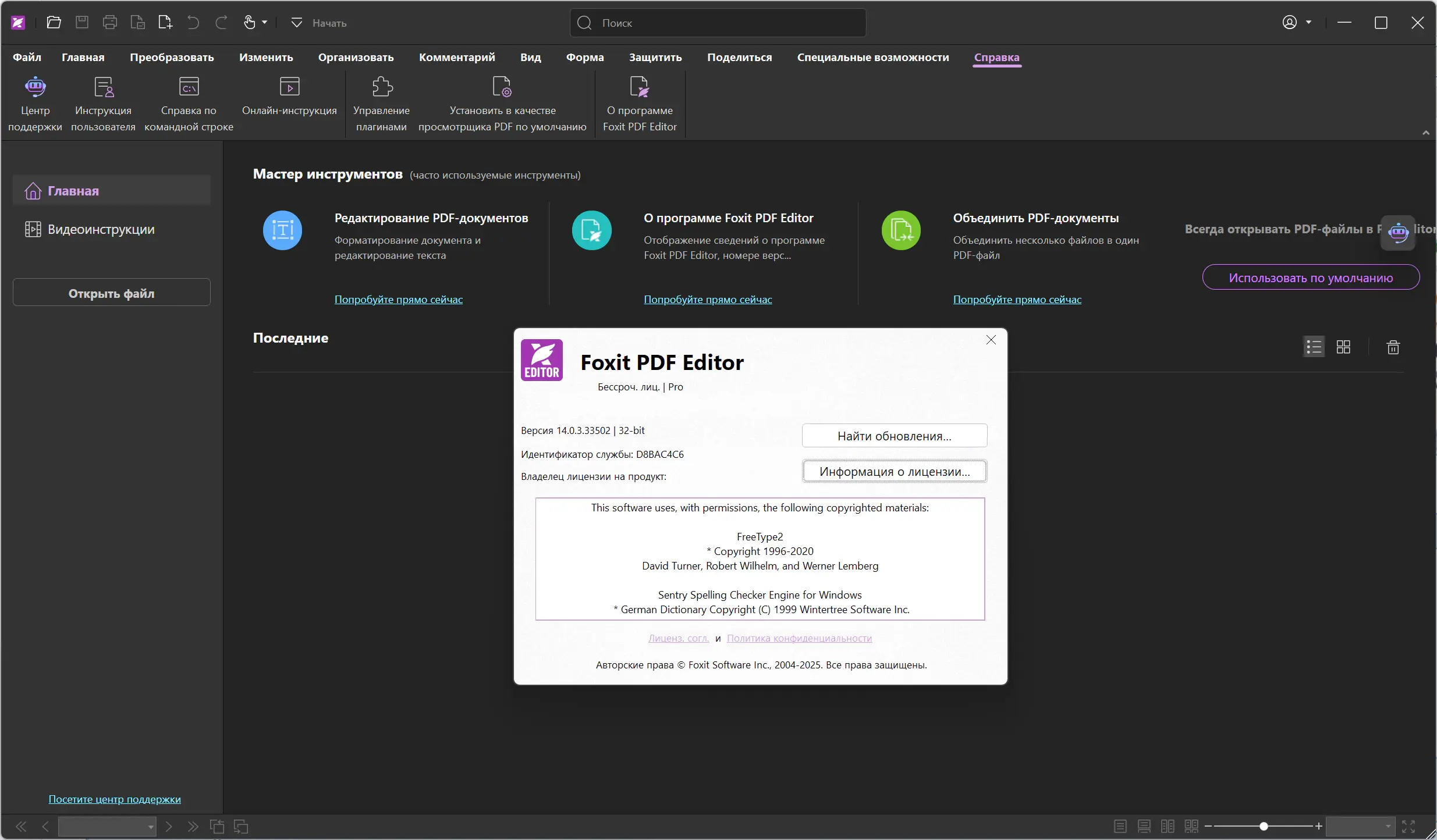Open the Support Center robot icon
The height and width of the screenshot is (840, 1437).
pyautogui.click(x=35, y=87)
